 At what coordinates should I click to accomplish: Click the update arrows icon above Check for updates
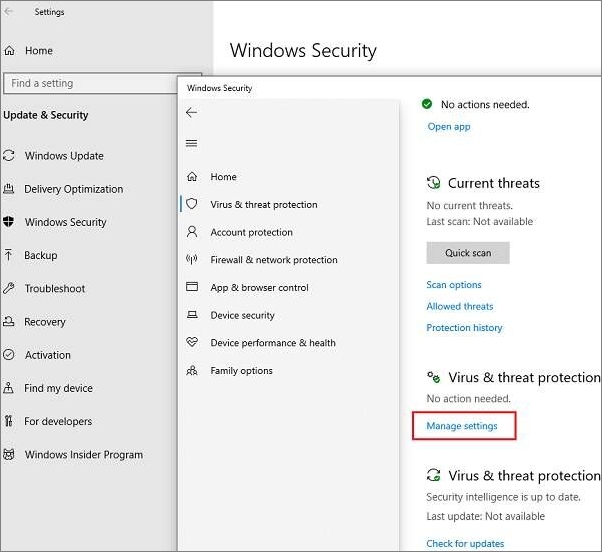(x=434, y=475)
